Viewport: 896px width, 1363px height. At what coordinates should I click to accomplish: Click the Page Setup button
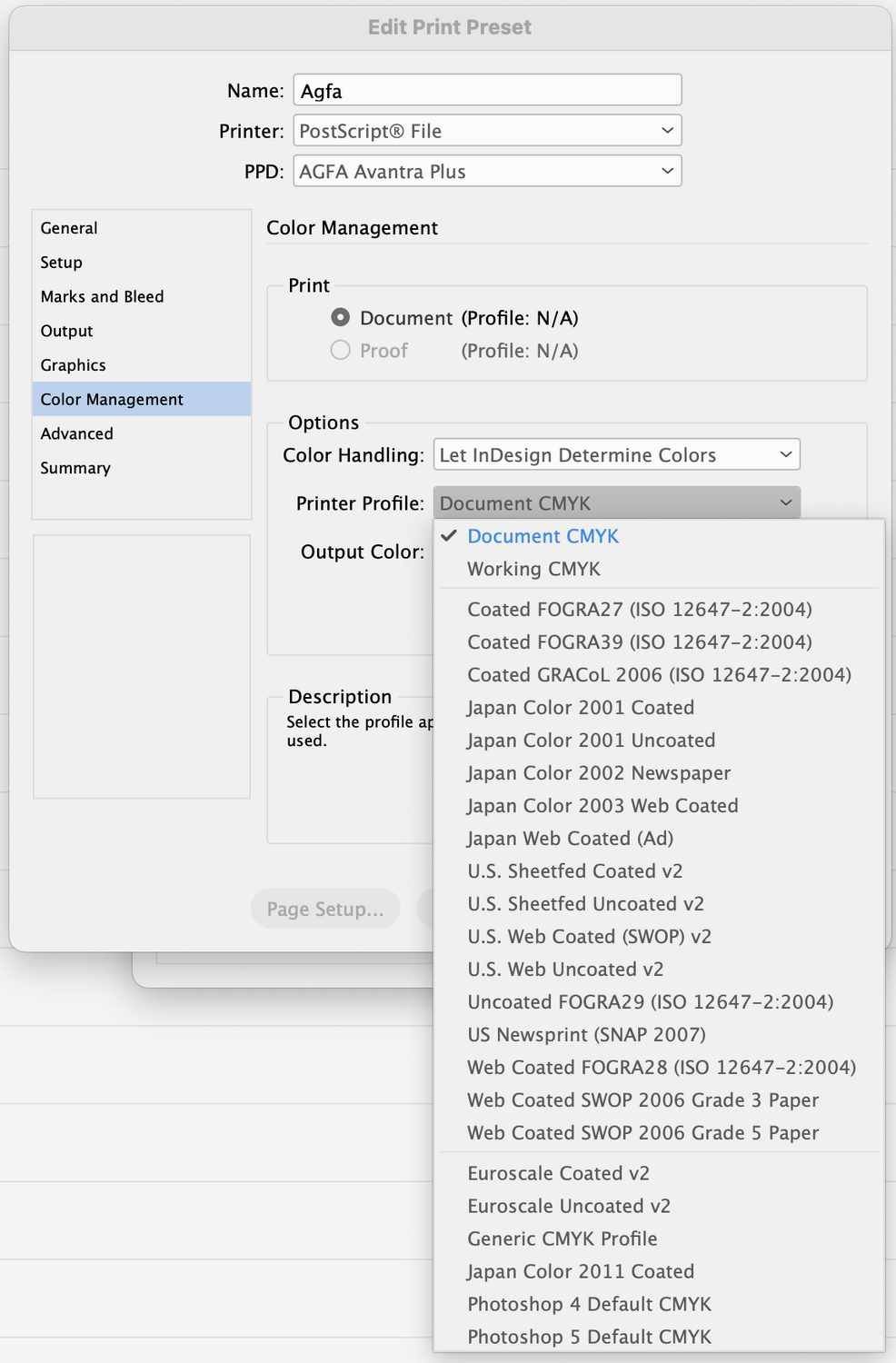click(325, 909)
